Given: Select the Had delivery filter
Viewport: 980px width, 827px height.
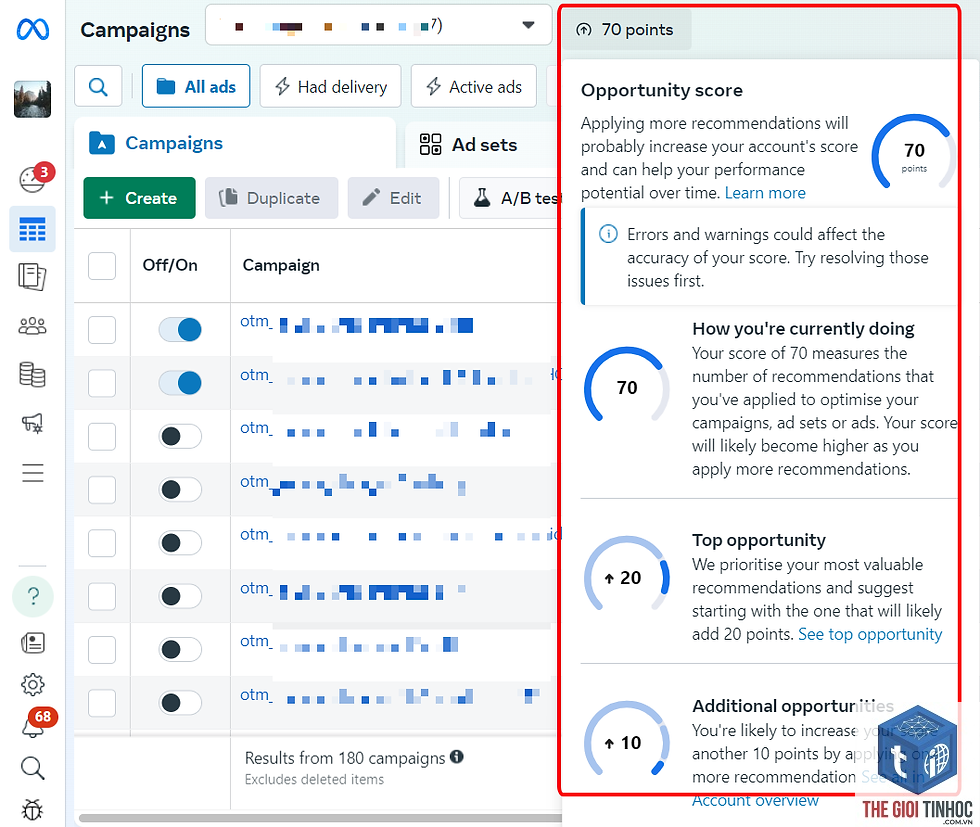Looking at the screenshot, I should coord(331,86).
